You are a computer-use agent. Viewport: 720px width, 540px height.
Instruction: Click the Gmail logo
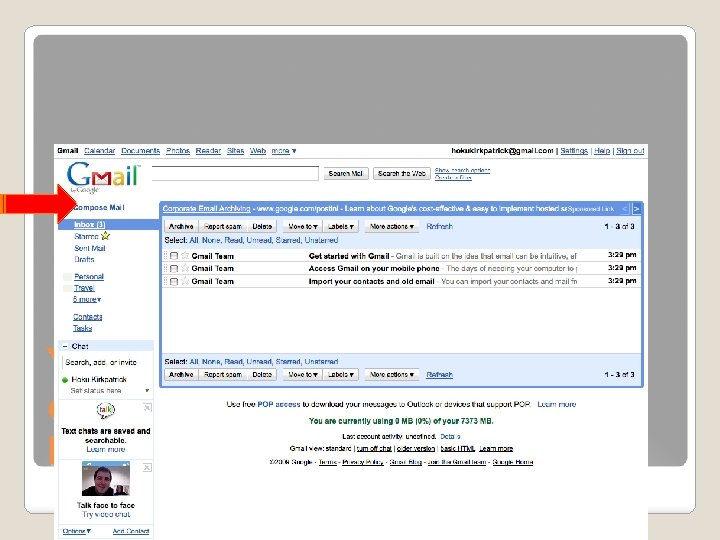click(x=102, y=176)
